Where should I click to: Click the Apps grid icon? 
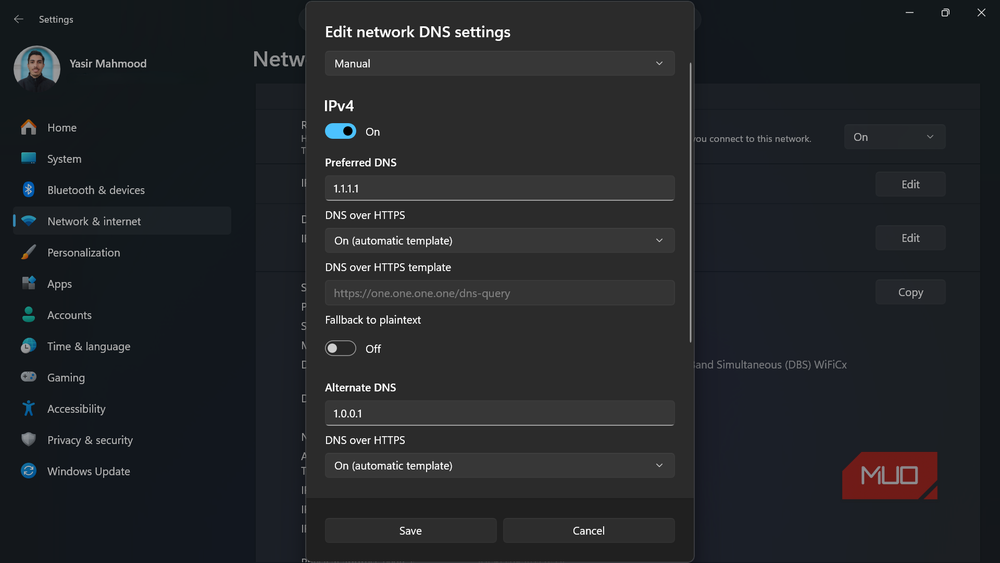(x=28, y=283)
